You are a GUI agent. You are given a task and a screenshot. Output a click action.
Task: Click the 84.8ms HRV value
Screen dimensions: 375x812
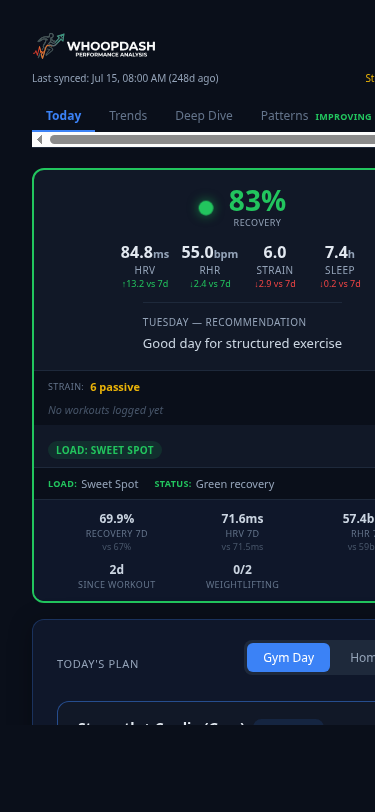pos(145,253)
